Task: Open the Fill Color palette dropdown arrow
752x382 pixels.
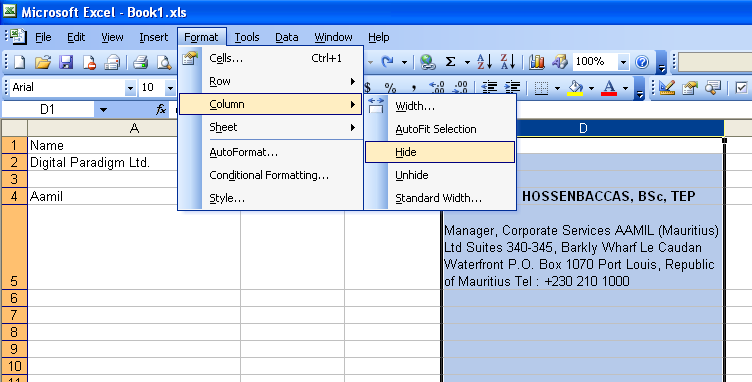Action: coord(591,88)
